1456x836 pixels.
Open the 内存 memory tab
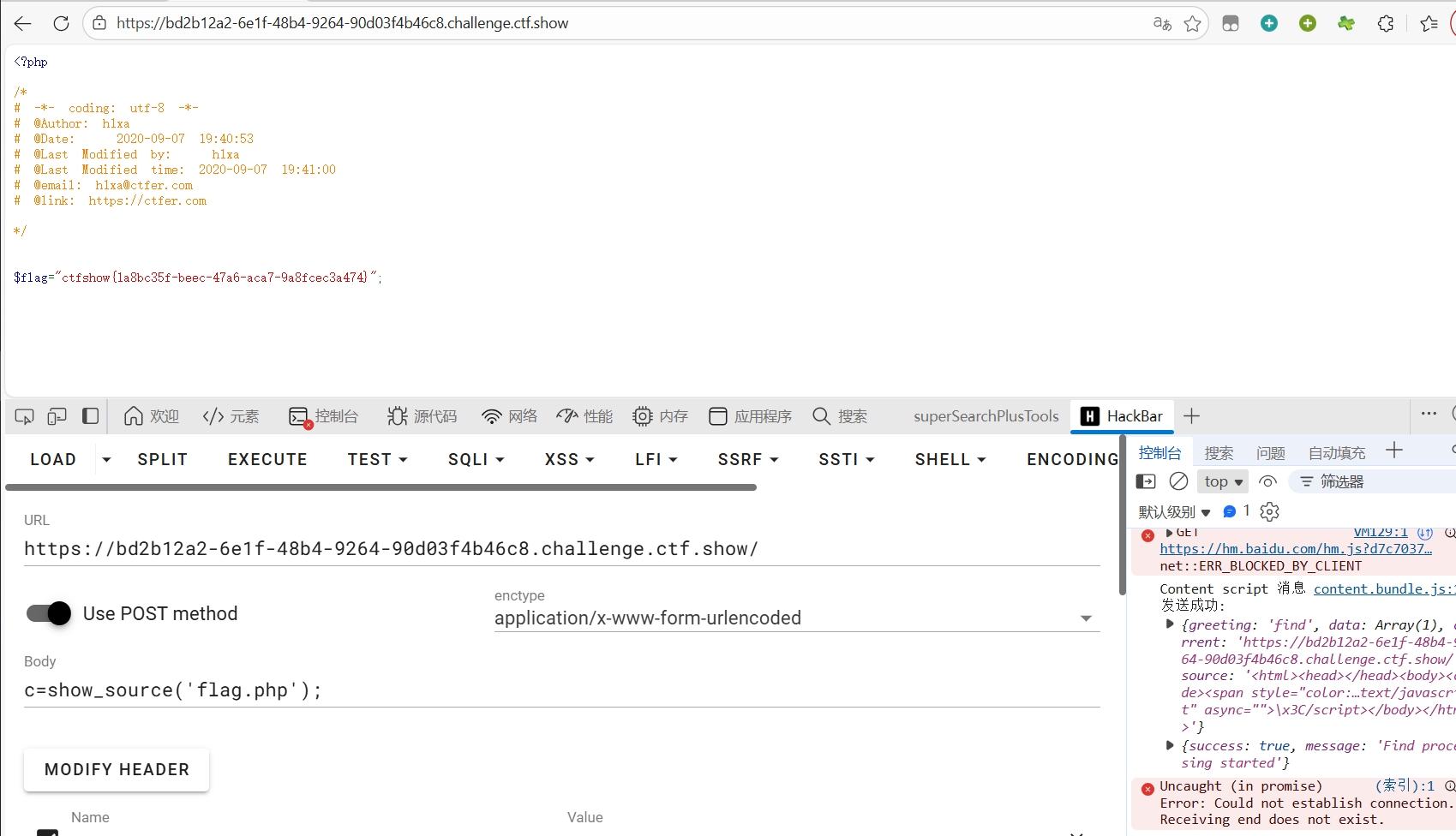pyautogui.click(x=660, y=416)
